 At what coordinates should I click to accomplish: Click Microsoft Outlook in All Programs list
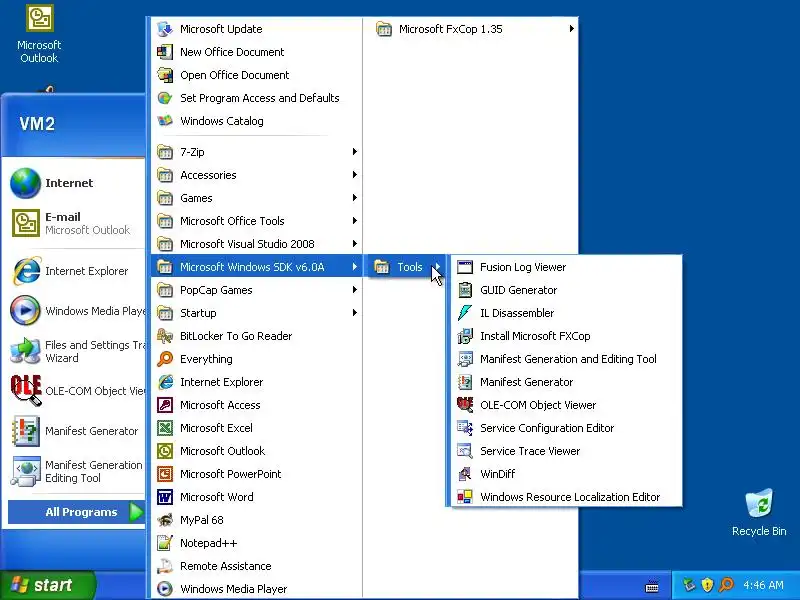pyautogui.click(x=257, y=451)
